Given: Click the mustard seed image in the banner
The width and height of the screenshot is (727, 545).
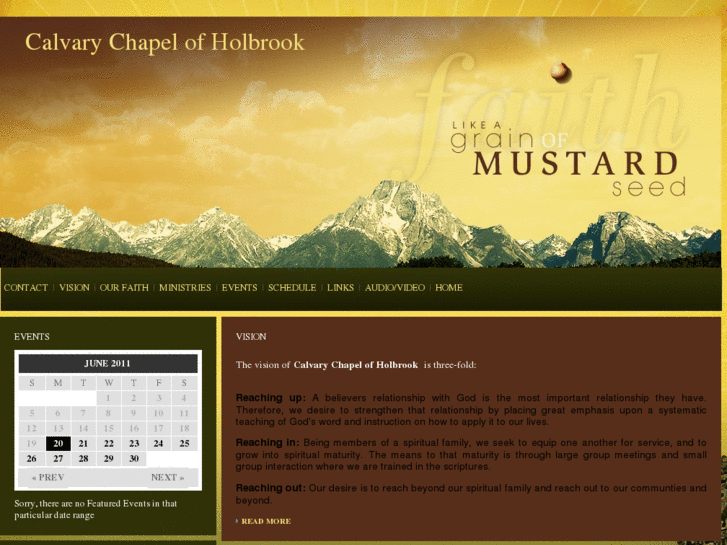Looking at the screenshot, I should coord(561,72).
